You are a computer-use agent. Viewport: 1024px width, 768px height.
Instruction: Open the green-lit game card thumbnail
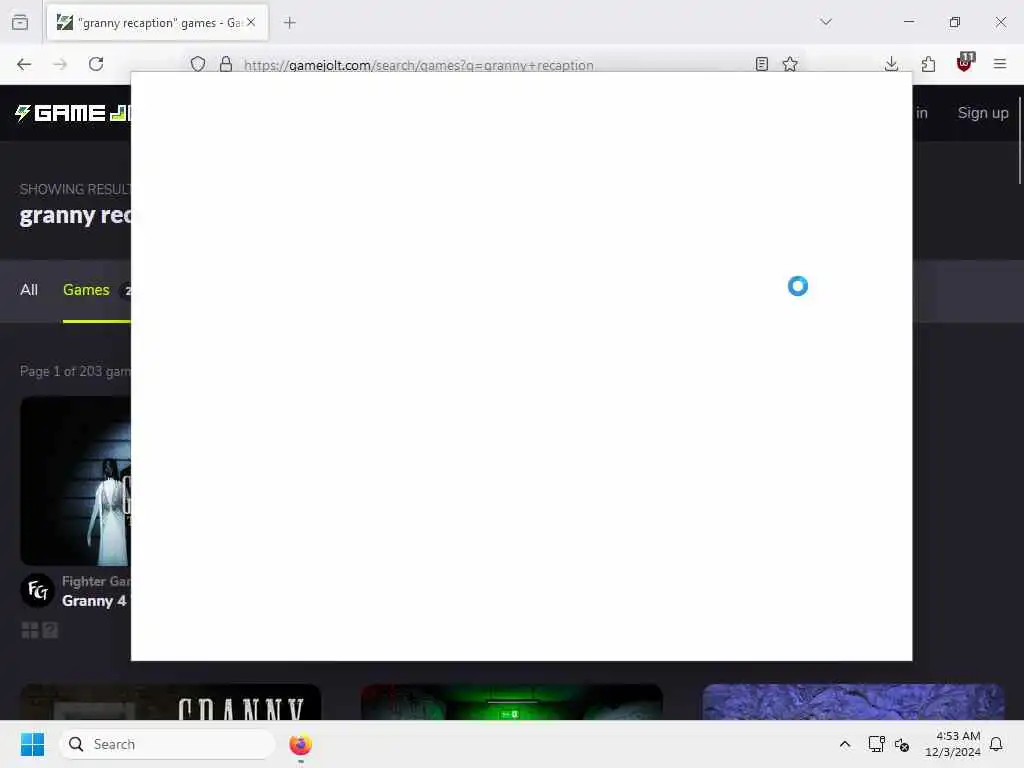point(512,702)
